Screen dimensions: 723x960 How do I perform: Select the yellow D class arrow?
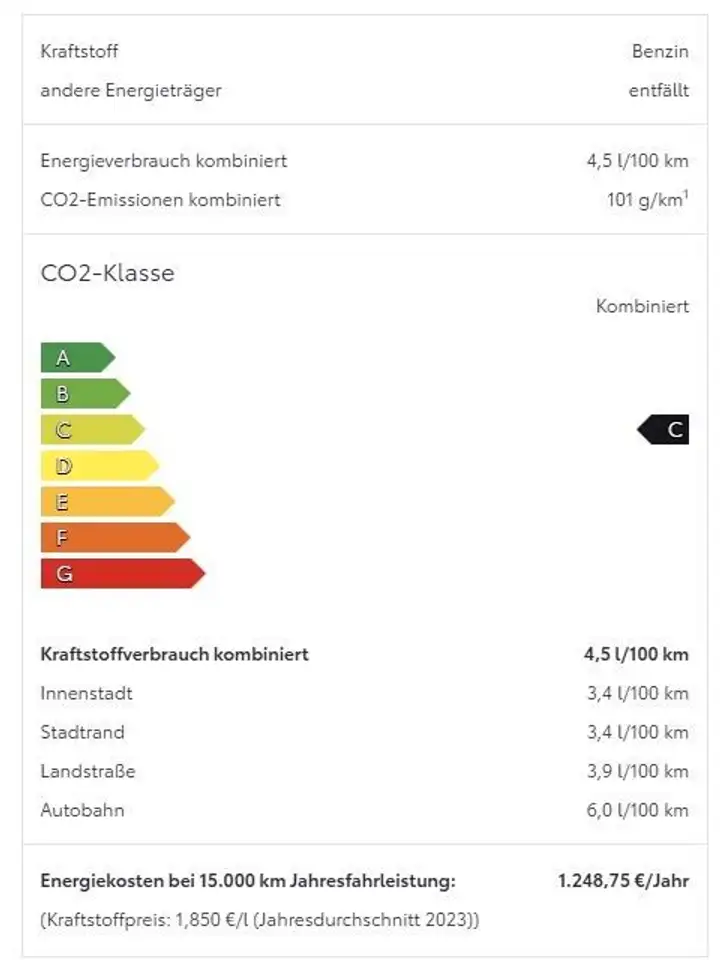tap(98, 466)
